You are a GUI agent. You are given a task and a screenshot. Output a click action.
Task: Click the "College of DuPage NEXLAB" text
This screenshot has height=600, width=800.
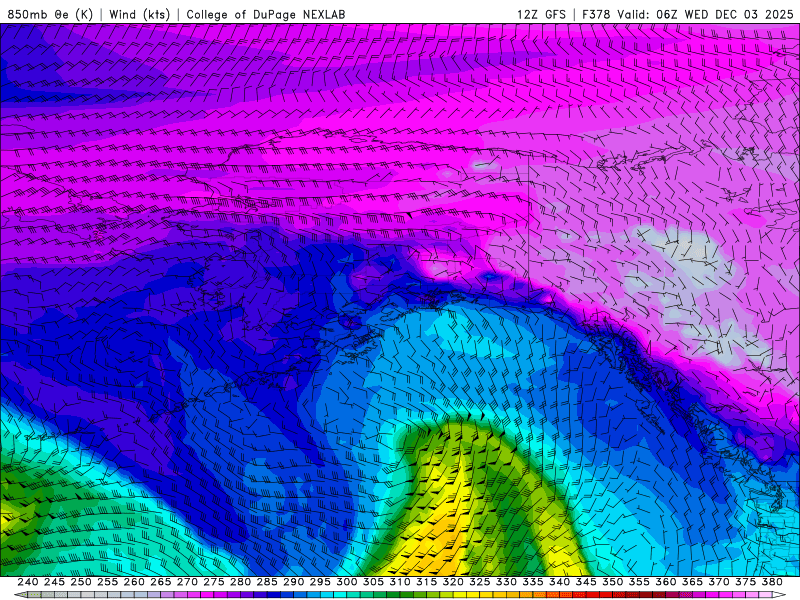tap(266, 14)
